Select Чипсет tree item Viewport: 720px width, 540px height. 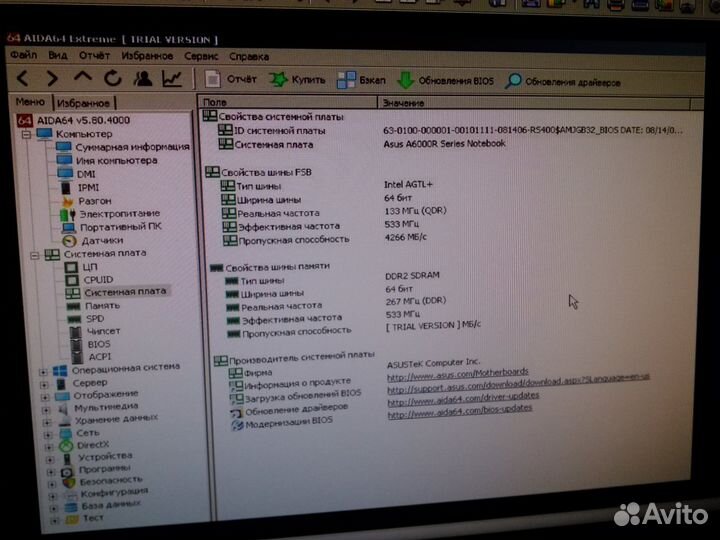104,331
